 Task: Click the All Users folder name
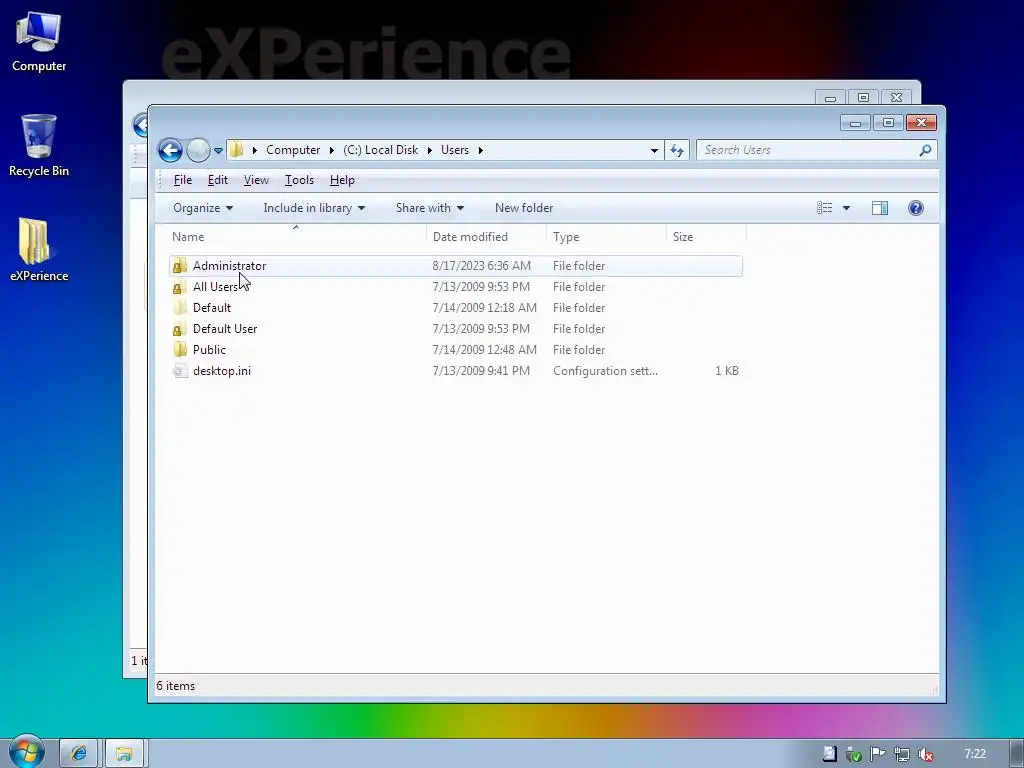click(x=216, y=287)
